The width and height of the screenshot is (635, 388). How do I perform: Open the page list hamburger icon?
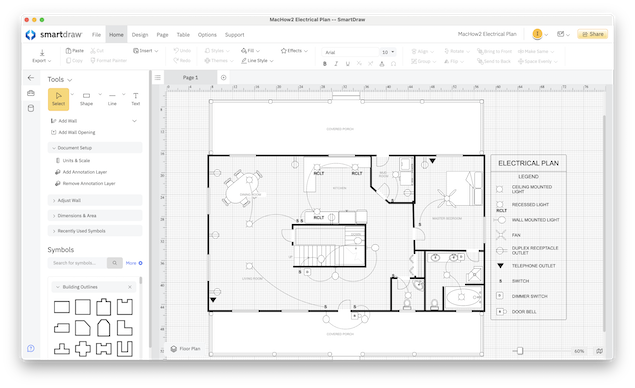coord(158,77)
